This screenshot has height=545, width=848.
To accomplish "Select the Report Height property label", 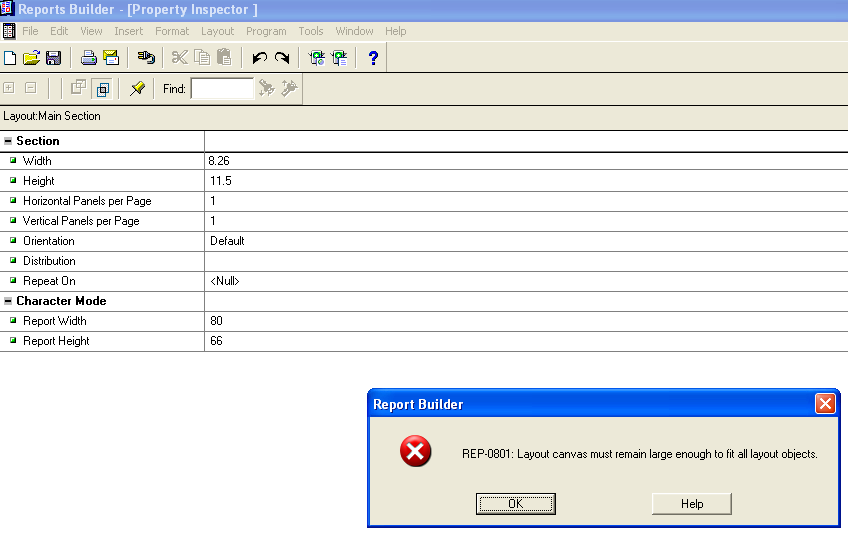I will click(56, 341).
